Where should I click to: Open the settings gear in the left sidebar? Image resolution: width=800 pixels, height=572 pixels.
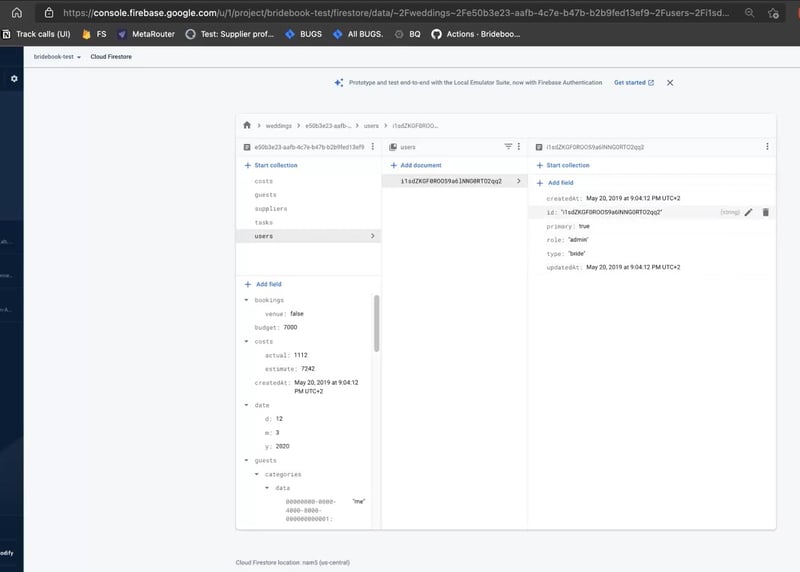pyautogui.click(x=14, y=78)
